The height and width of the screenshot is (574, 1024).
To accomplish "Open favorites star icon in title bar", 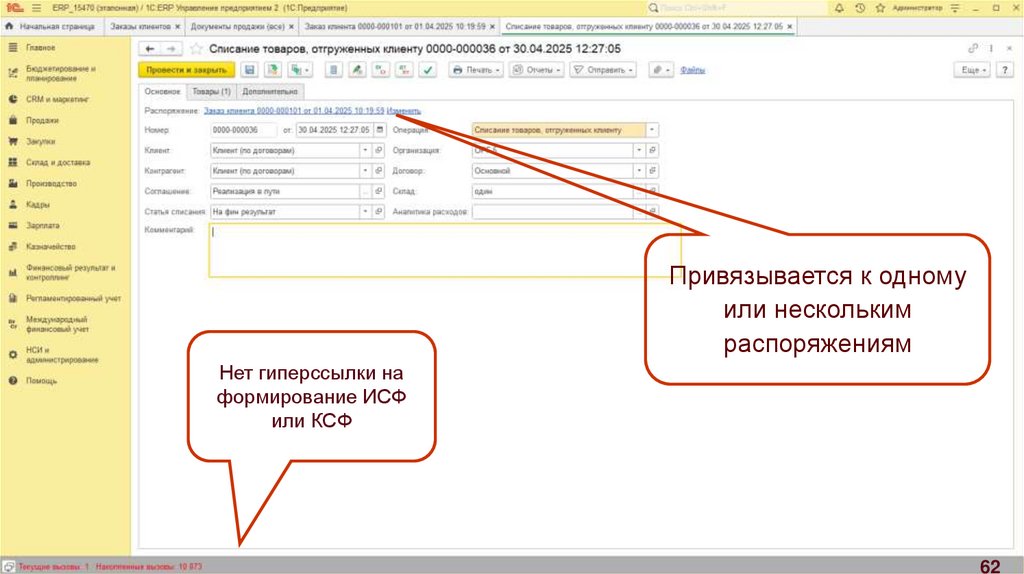I will point(880,8).
